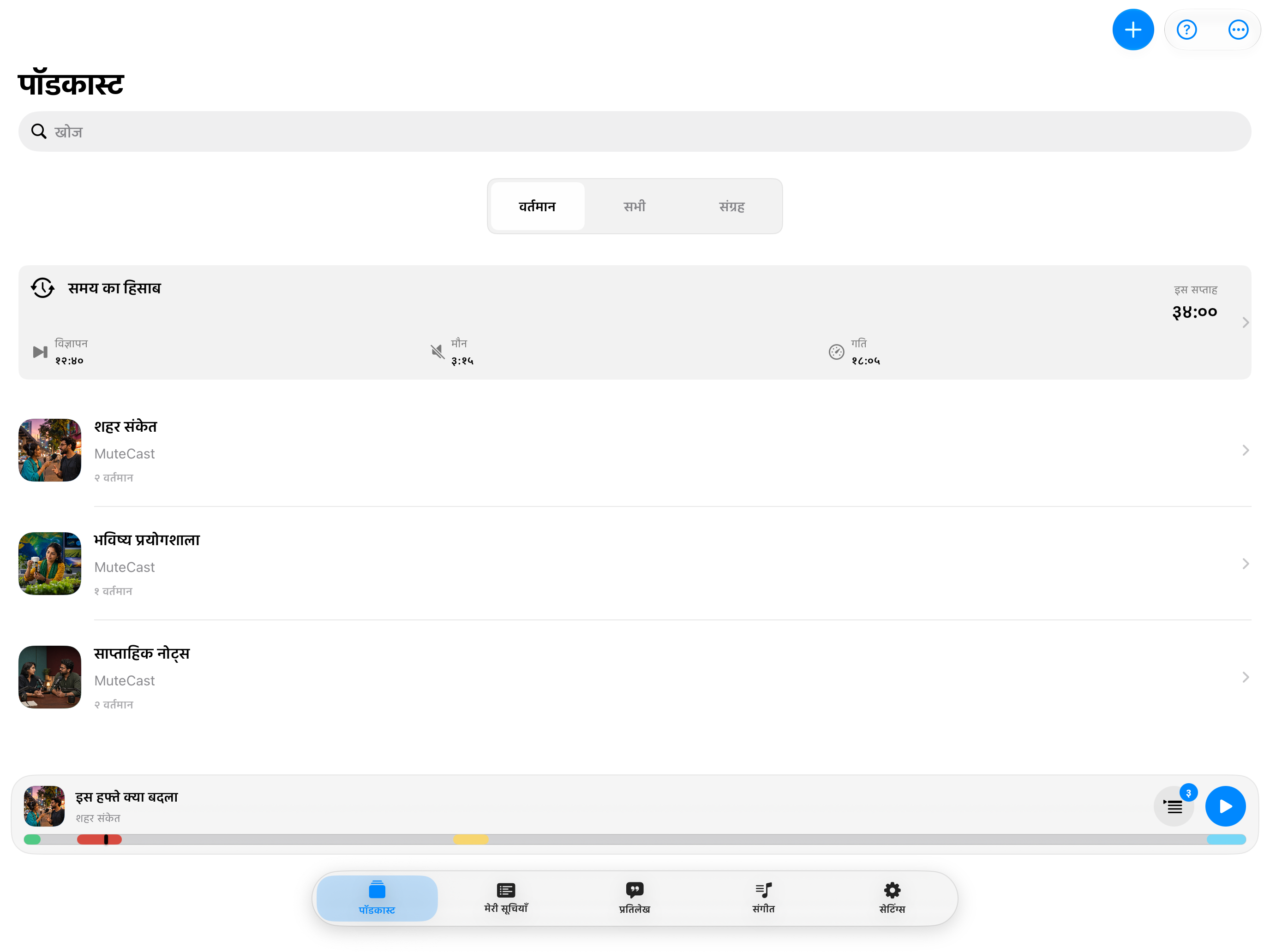The width and height of the screenshot is (1270, 952).
Task: Click the मौन muted speaker icon
Action: [437, 352]
